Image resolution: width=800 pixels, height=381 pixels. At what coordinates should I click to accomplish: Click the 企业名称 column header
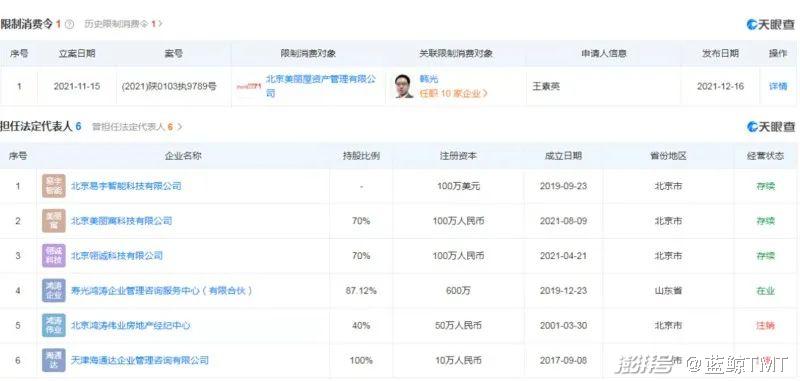click(x=183, y=156)
